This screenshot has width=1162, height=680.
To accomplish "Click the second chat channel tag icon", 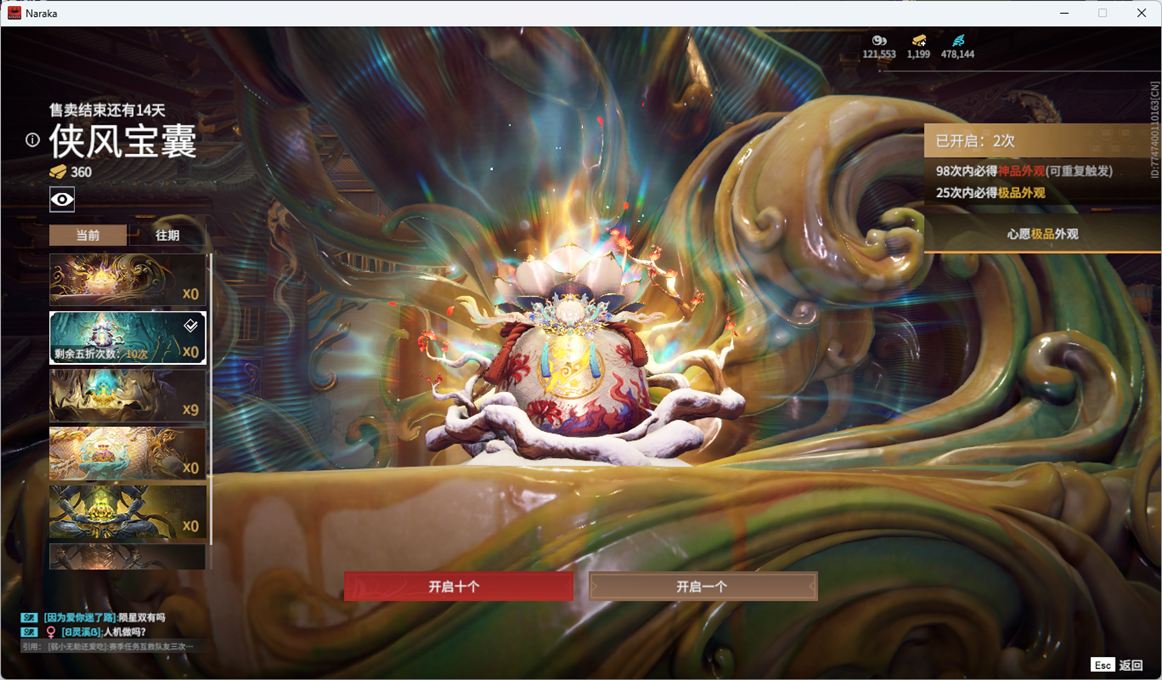I will coord(29,632).
